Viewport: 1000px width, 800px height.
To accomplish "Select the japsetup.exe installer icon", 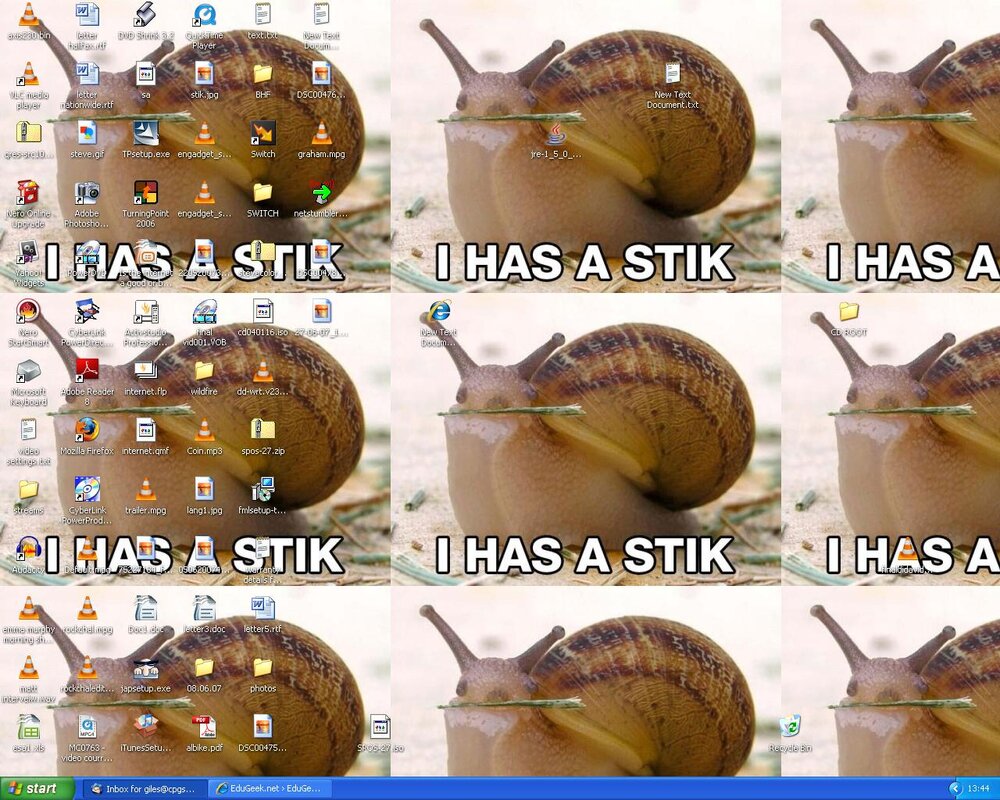I will [x=145, y=667].
